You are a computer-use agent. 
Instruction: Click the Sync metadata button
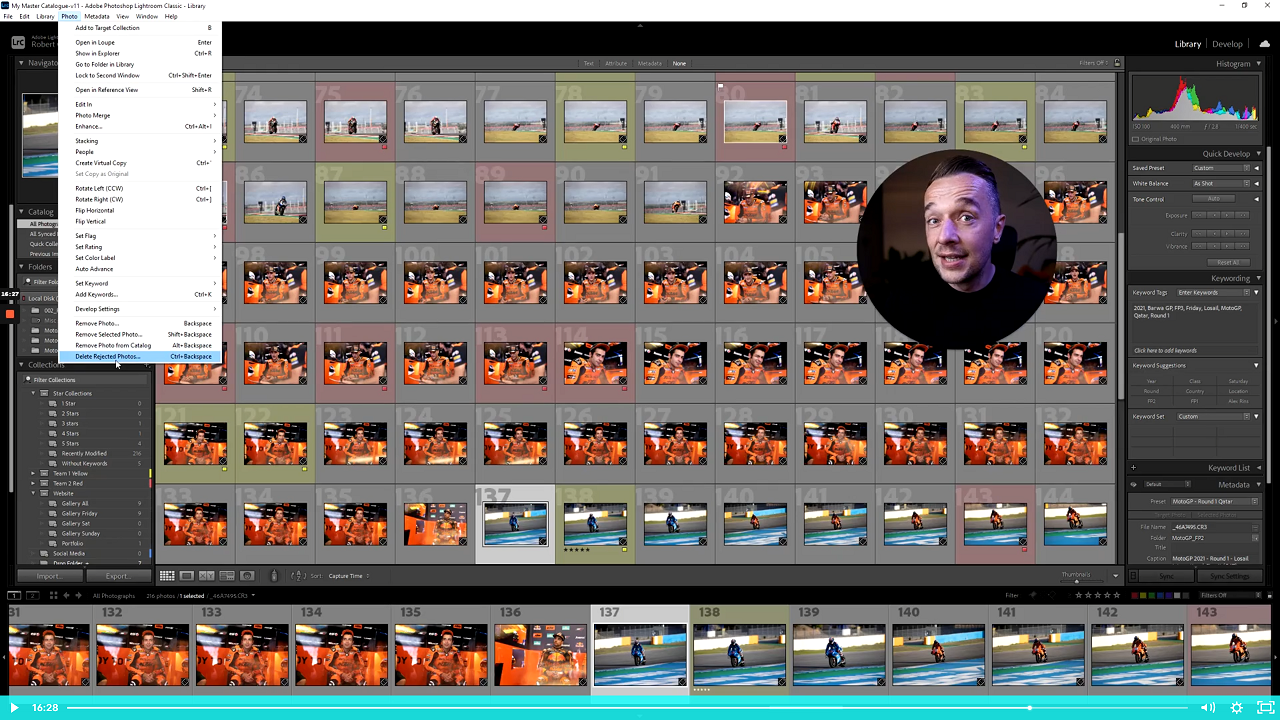click(x=1166, y=576)
